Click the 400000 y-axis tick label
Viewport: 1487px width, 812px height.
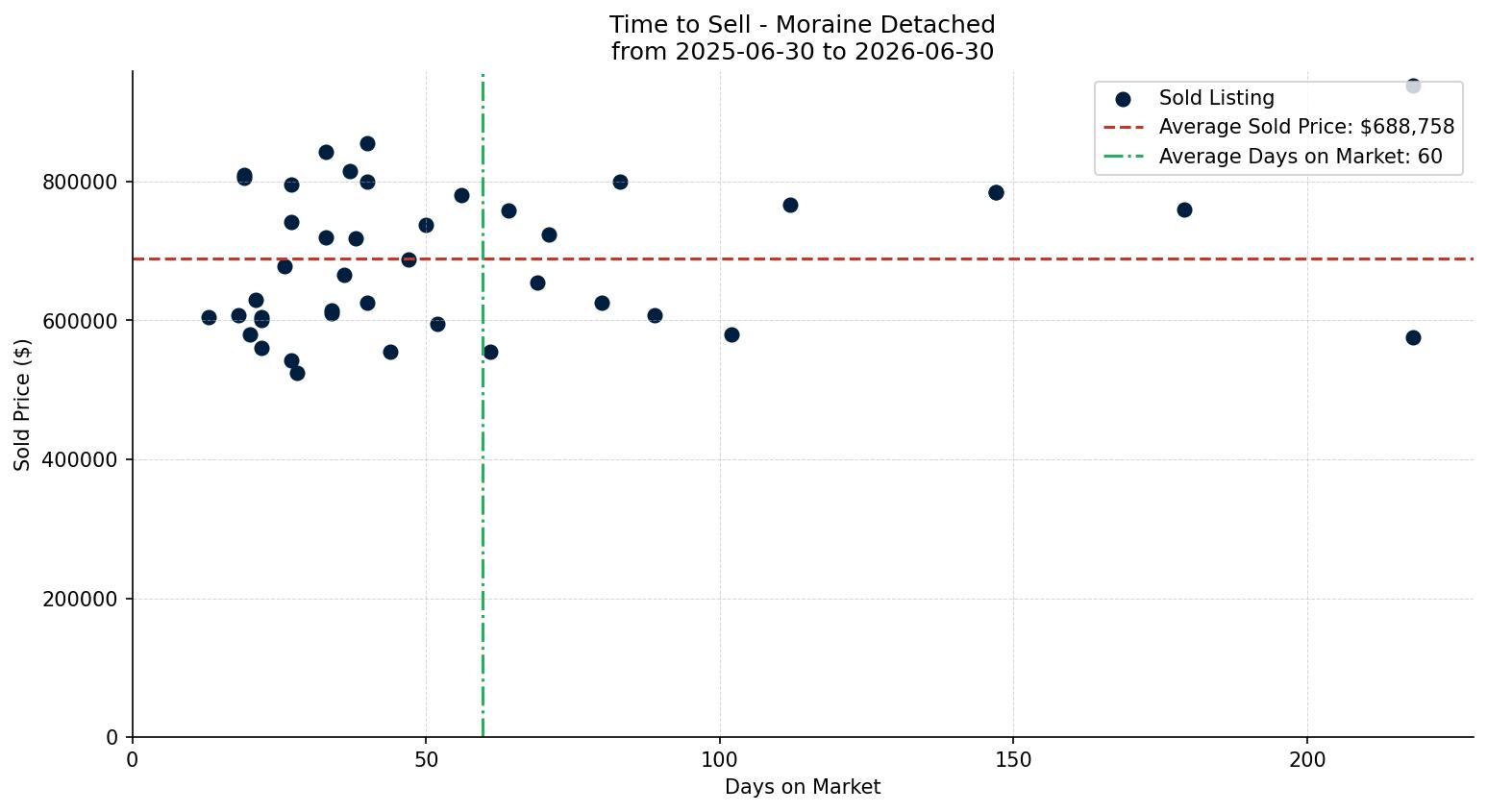[x=80, y=460]
